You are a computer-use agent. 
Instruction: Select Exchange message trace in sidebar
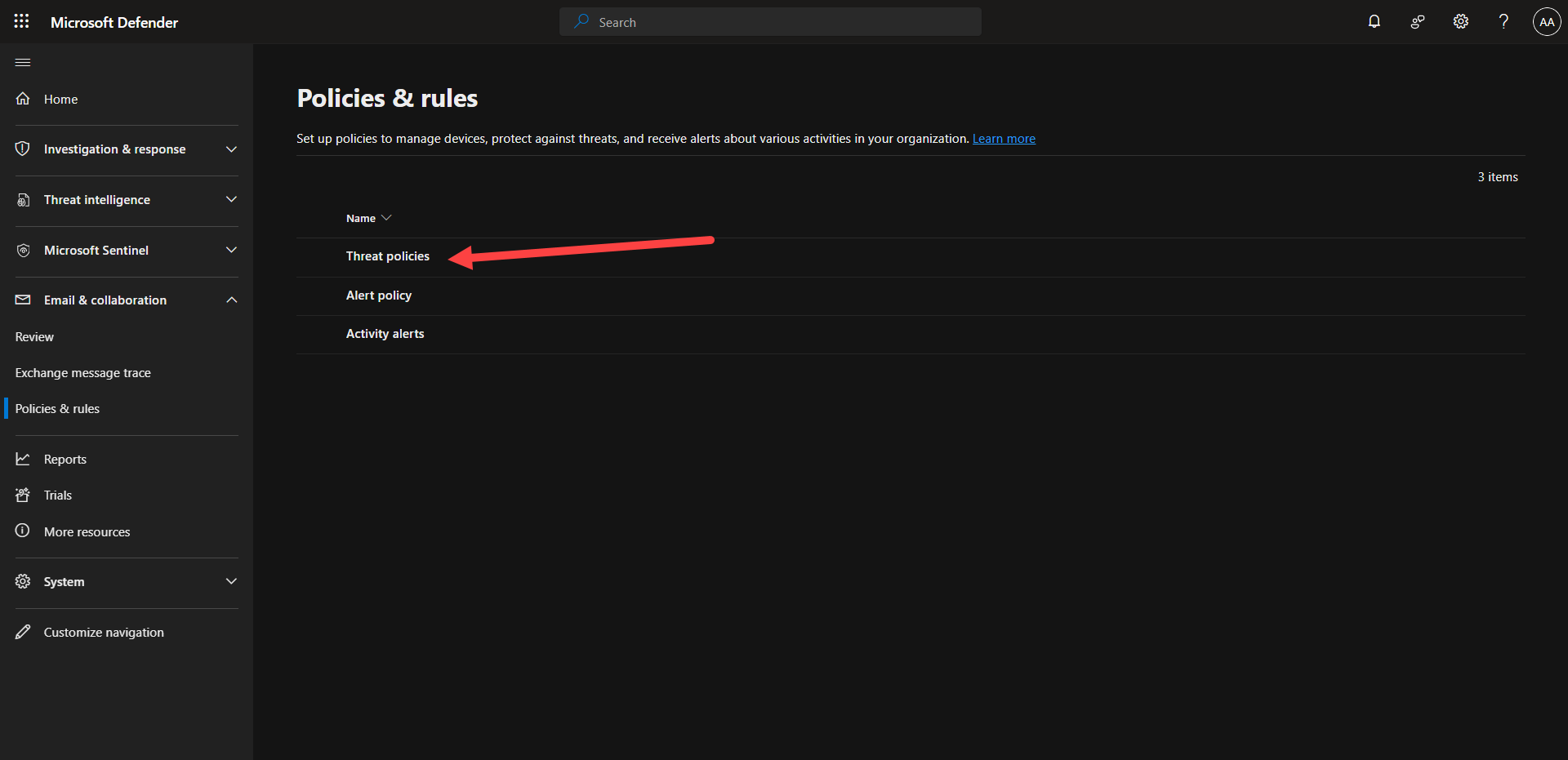point(83,373)
